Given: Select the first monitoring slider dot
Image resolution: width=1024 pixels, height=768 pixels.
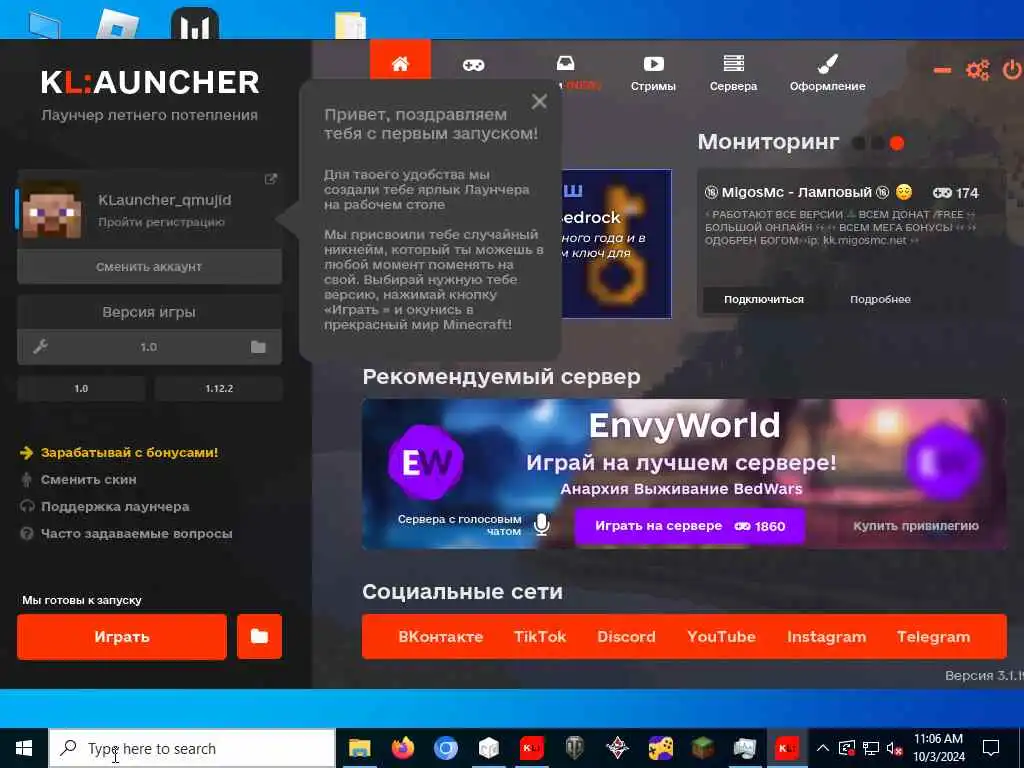Looking at the screenshot, I should pos(859,143).
